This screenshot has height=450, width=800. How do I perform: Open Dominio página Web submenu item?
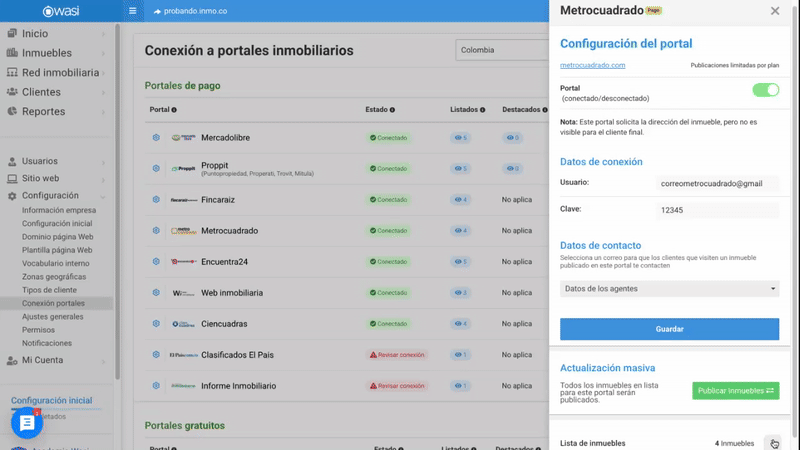coord(58,237)
